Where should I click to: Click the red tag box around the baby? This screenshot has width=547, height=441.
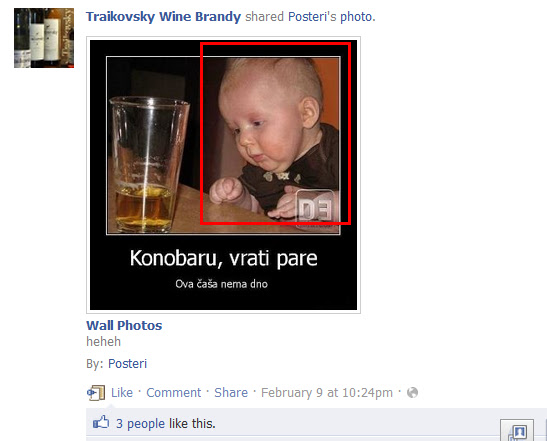[276, 133]
